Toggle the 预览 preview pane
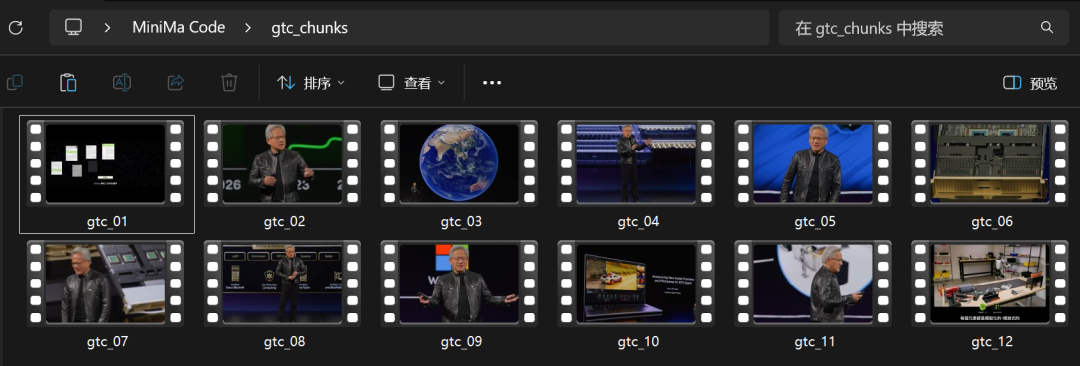 1030,83
